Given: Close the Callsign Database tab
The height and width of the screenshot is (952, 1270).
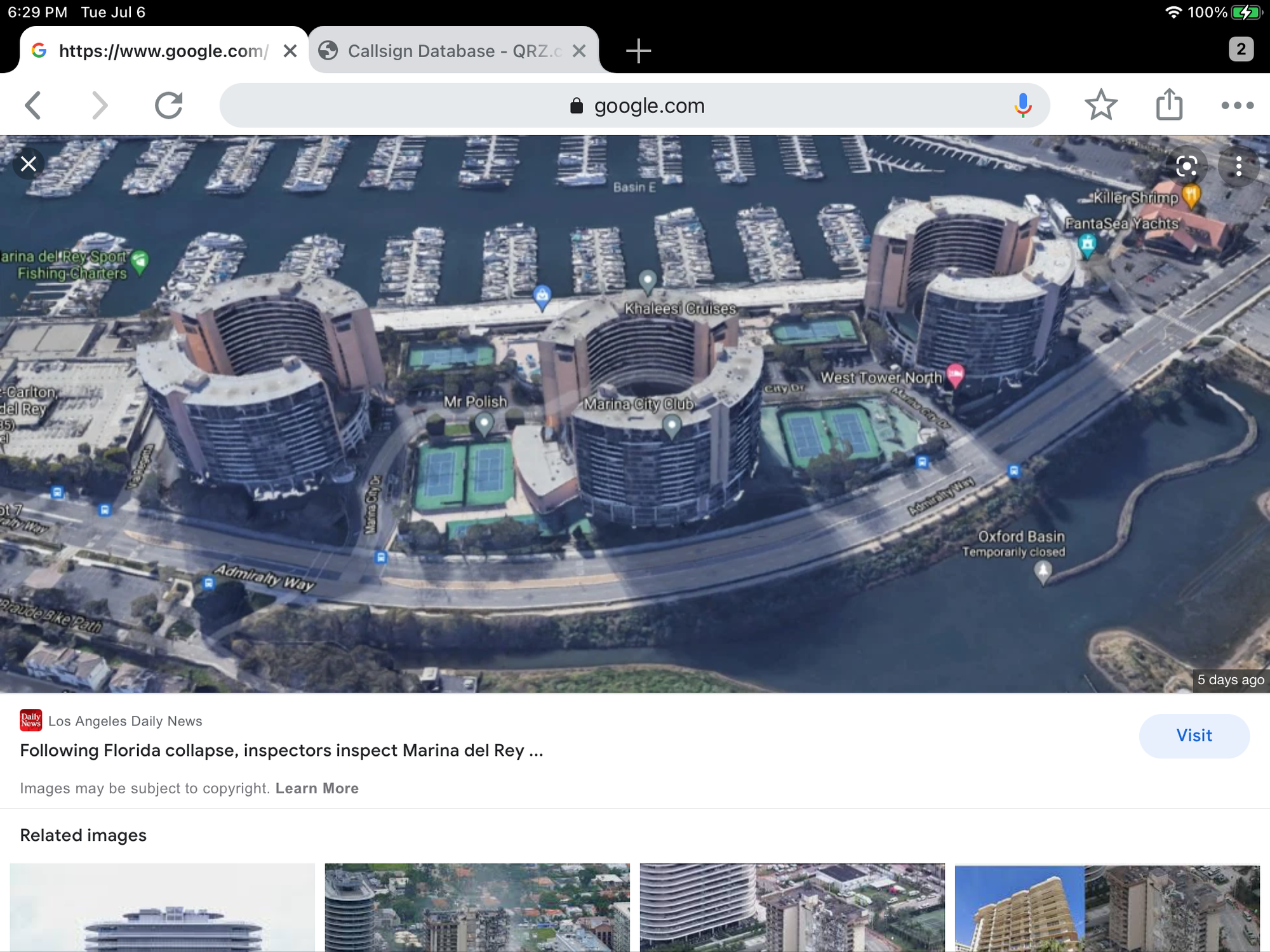Looking at the screenshot, I should pyautogui.click(x=578, y=51).
